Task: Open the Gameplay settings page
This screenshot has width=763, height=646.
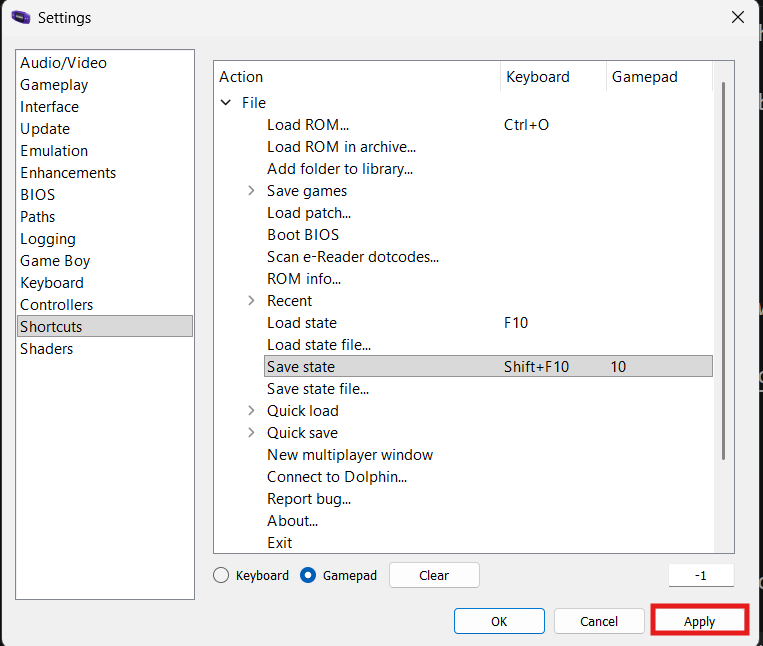Action: tap(105, 85)
